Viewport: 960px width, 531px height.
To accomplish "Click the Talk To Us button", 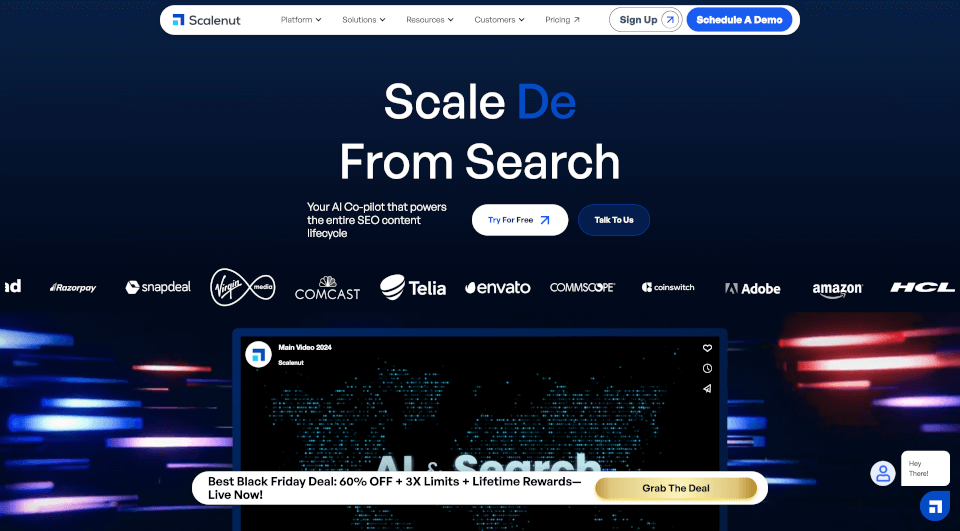I will tap(613, 220).
